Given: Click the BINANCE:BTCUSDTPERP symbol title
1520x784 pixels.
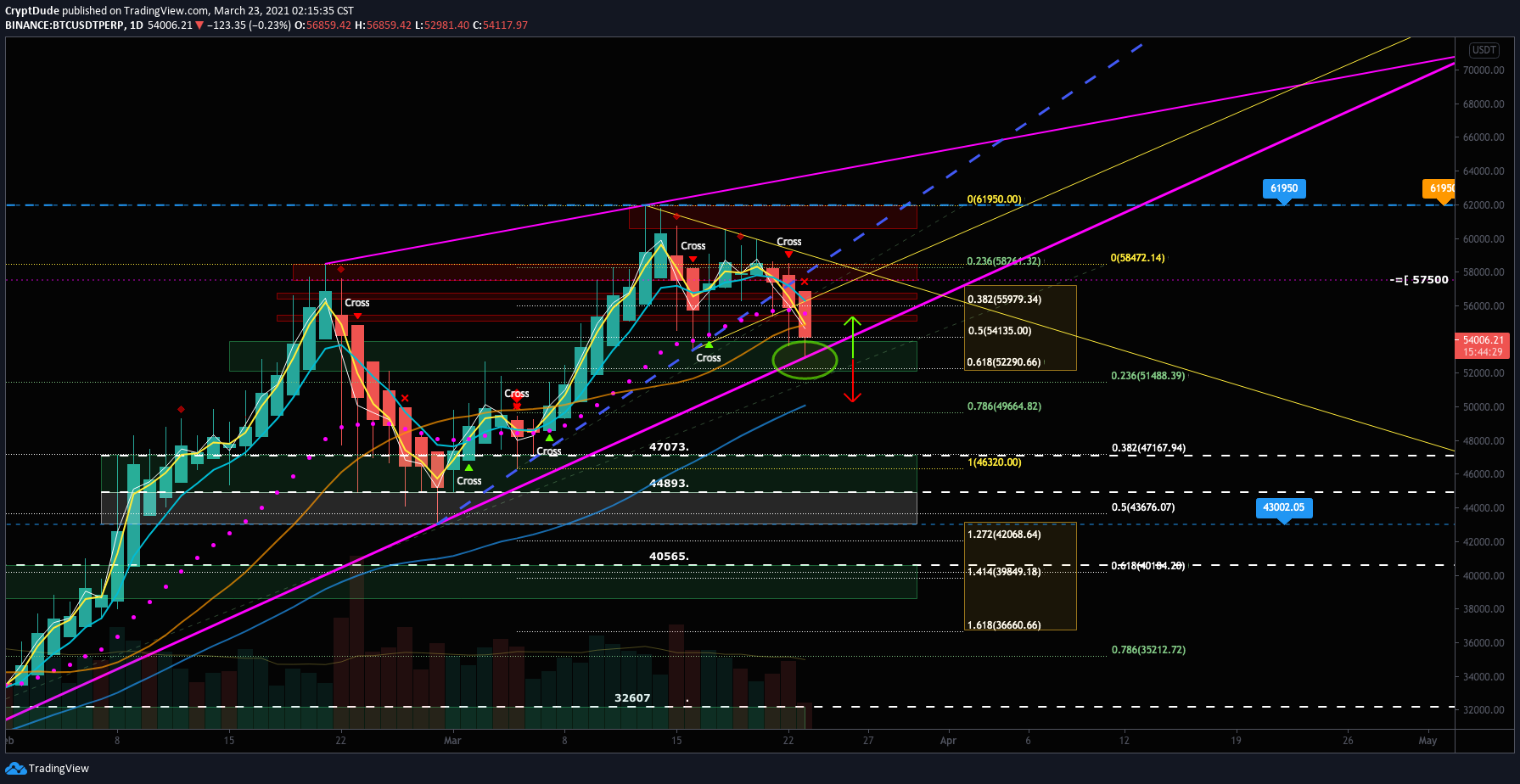Looking at the screenshot, I should [x=64, y=25].
